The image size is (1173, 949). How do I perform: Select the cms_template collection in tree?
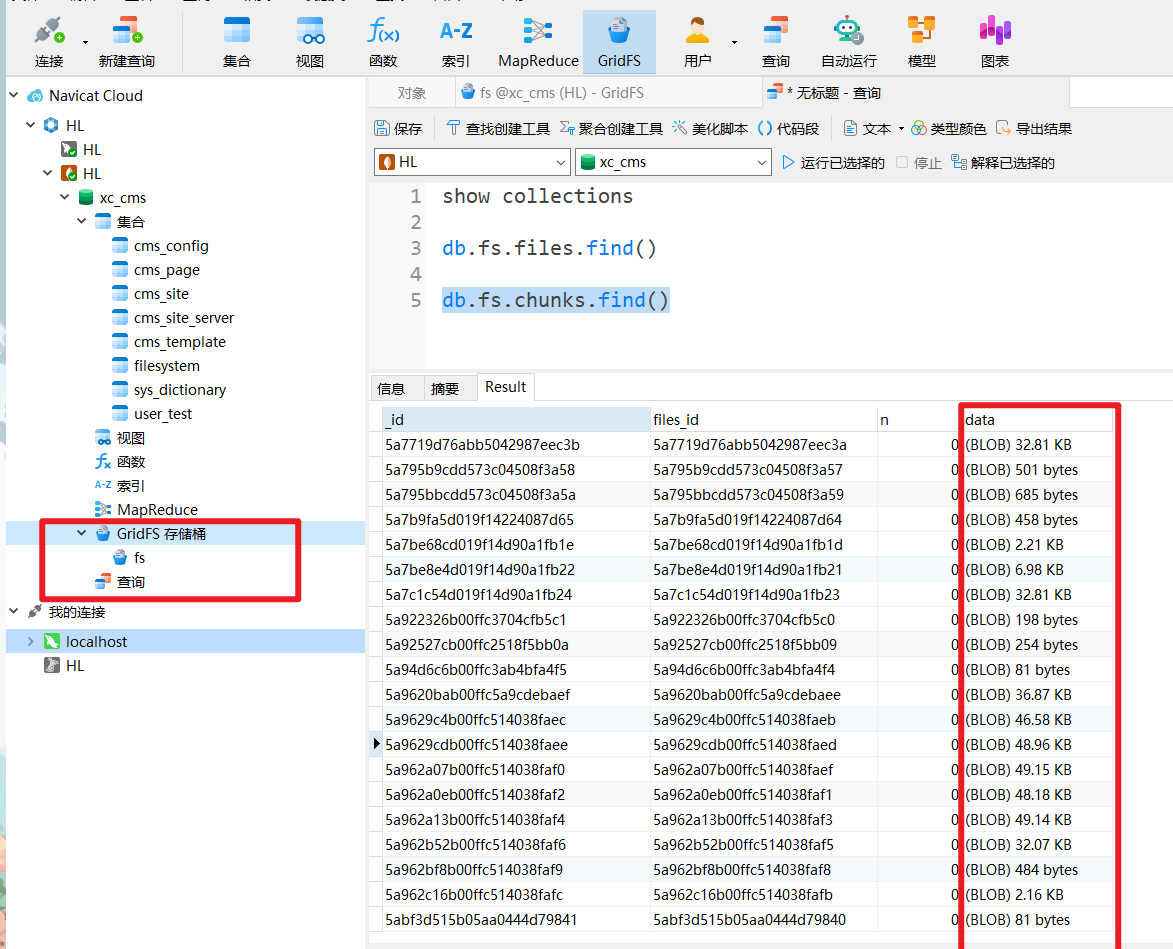pos(179,342)
